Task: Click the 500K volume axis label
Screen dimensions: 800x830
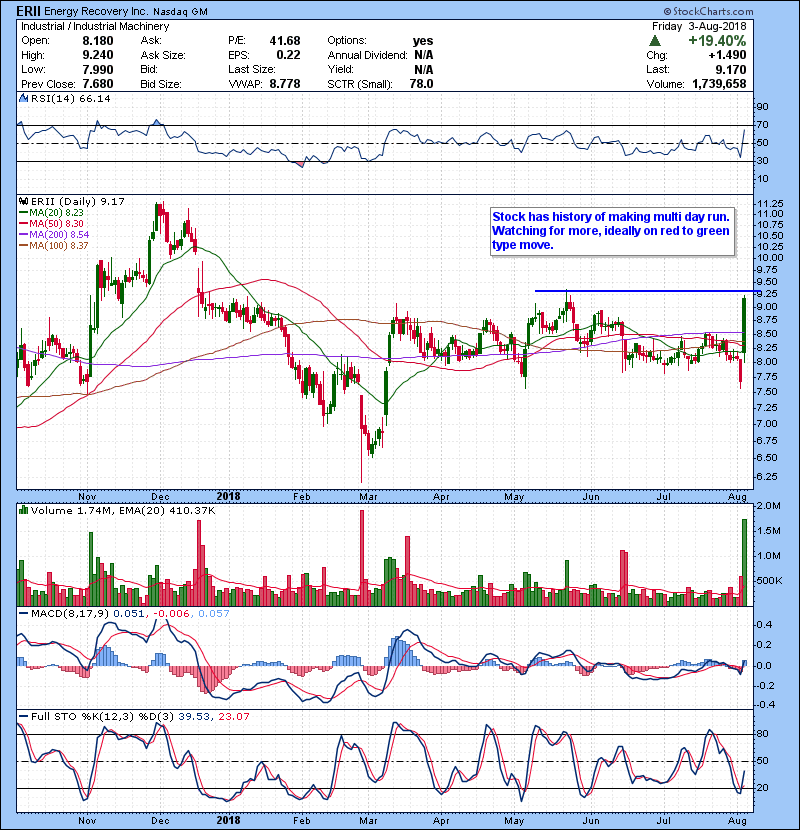Action: (769, 581)
